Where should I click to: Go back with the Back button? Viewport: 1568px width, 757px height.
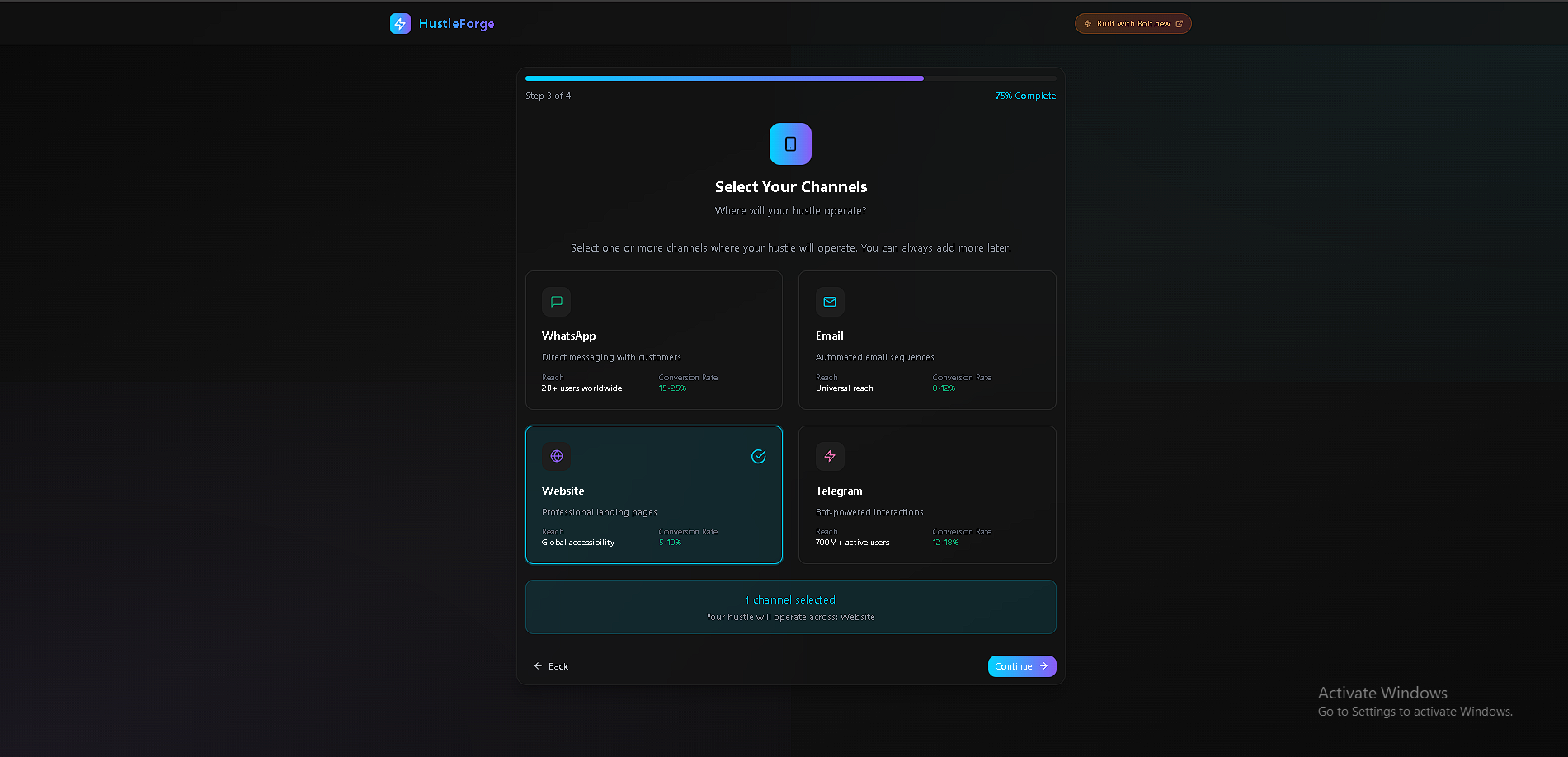(551, 666)
